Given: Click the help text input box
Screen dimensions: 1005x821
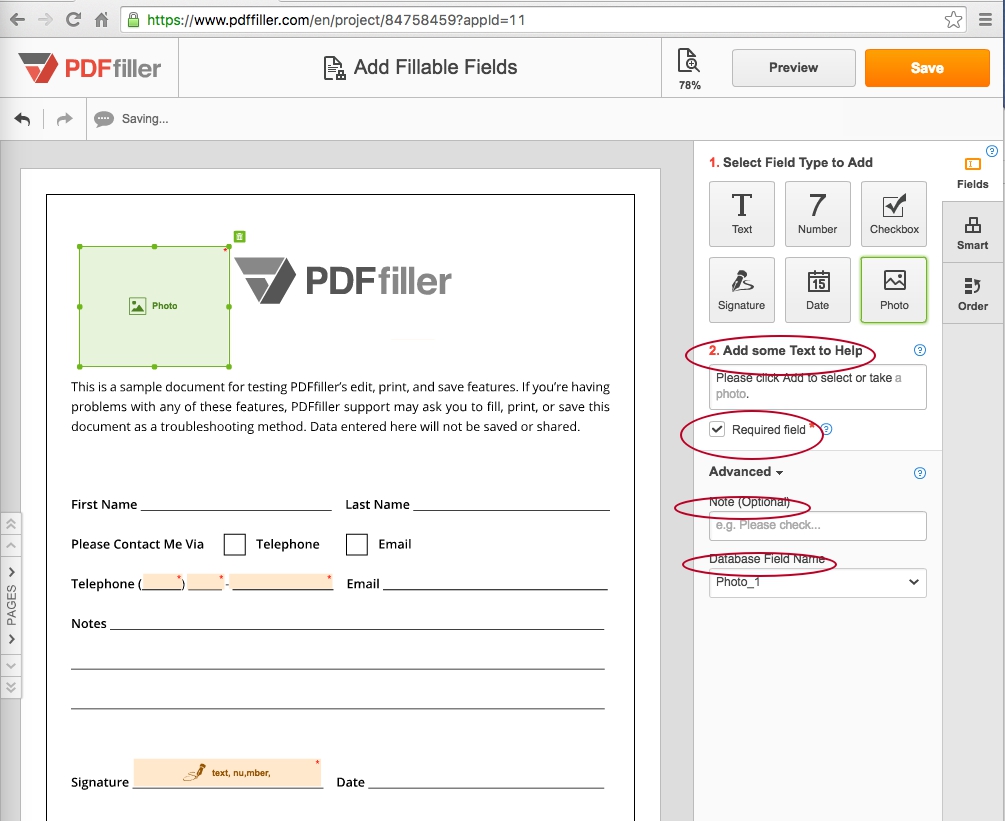Looking at the screenshot, I should coord(817,387).
